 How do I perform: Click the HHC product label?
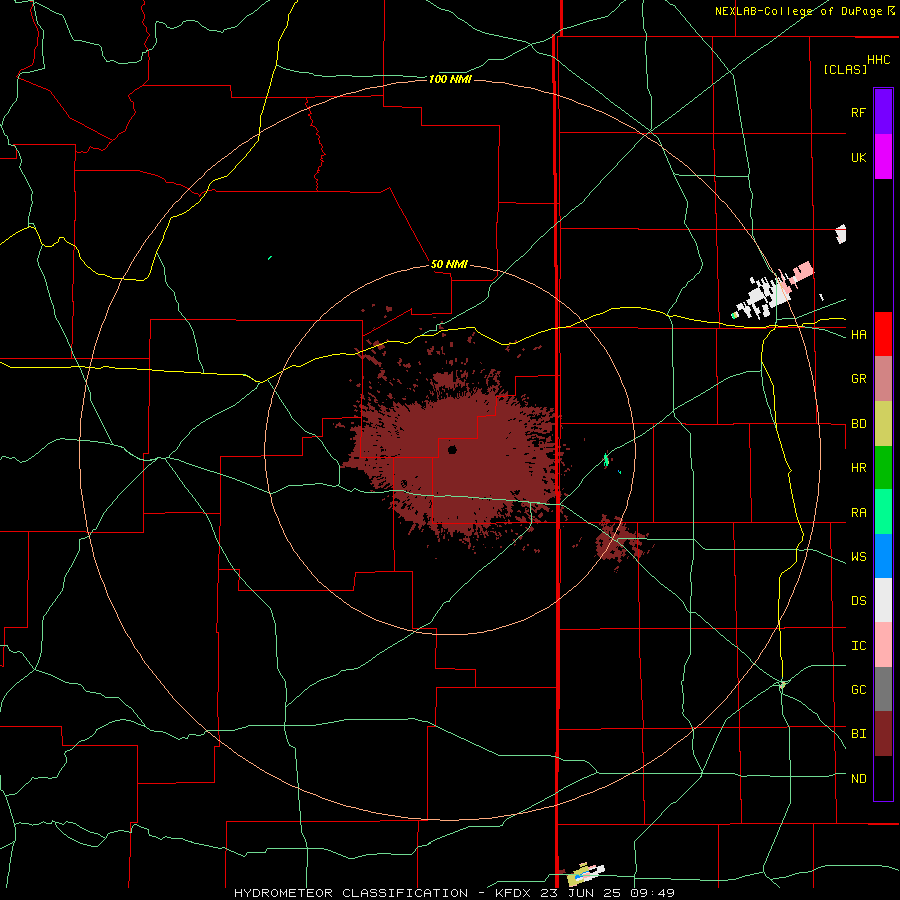click(x=878, y=60)
